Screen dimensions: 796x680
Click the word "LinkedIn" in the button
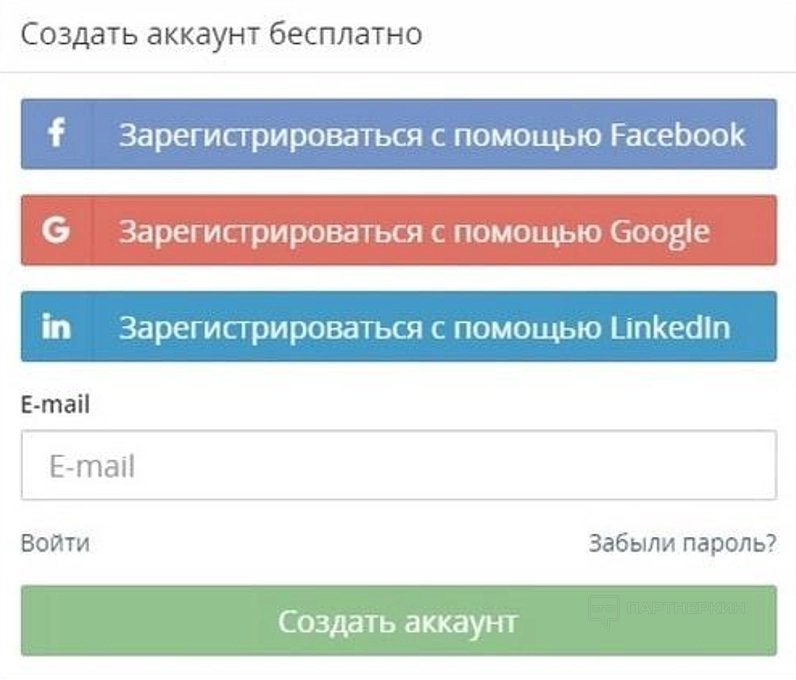(670, 327)
